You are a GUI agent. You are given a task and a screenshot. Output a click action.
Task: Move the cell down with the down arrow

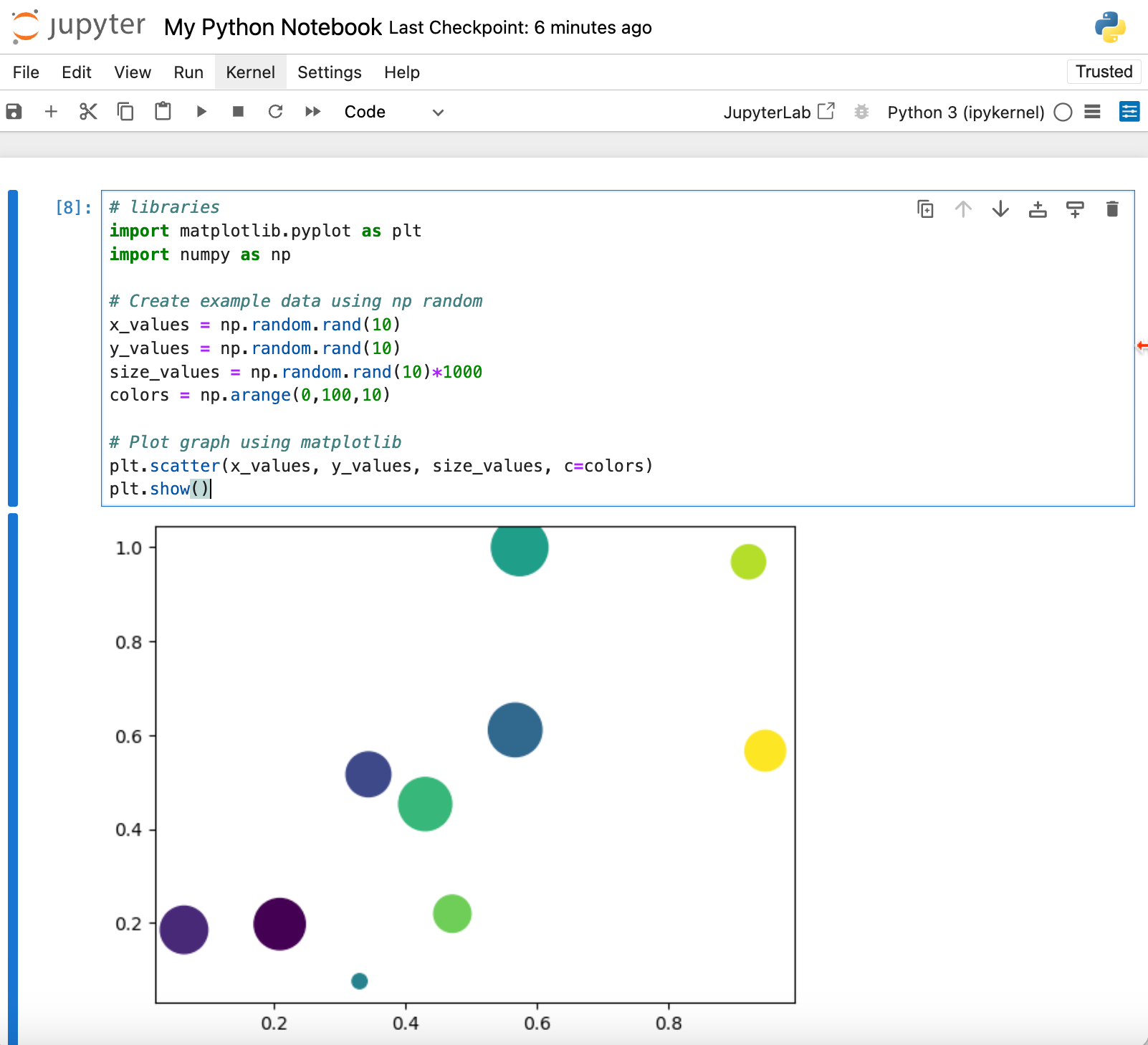pyautogui.click(x=1000, y=209)
